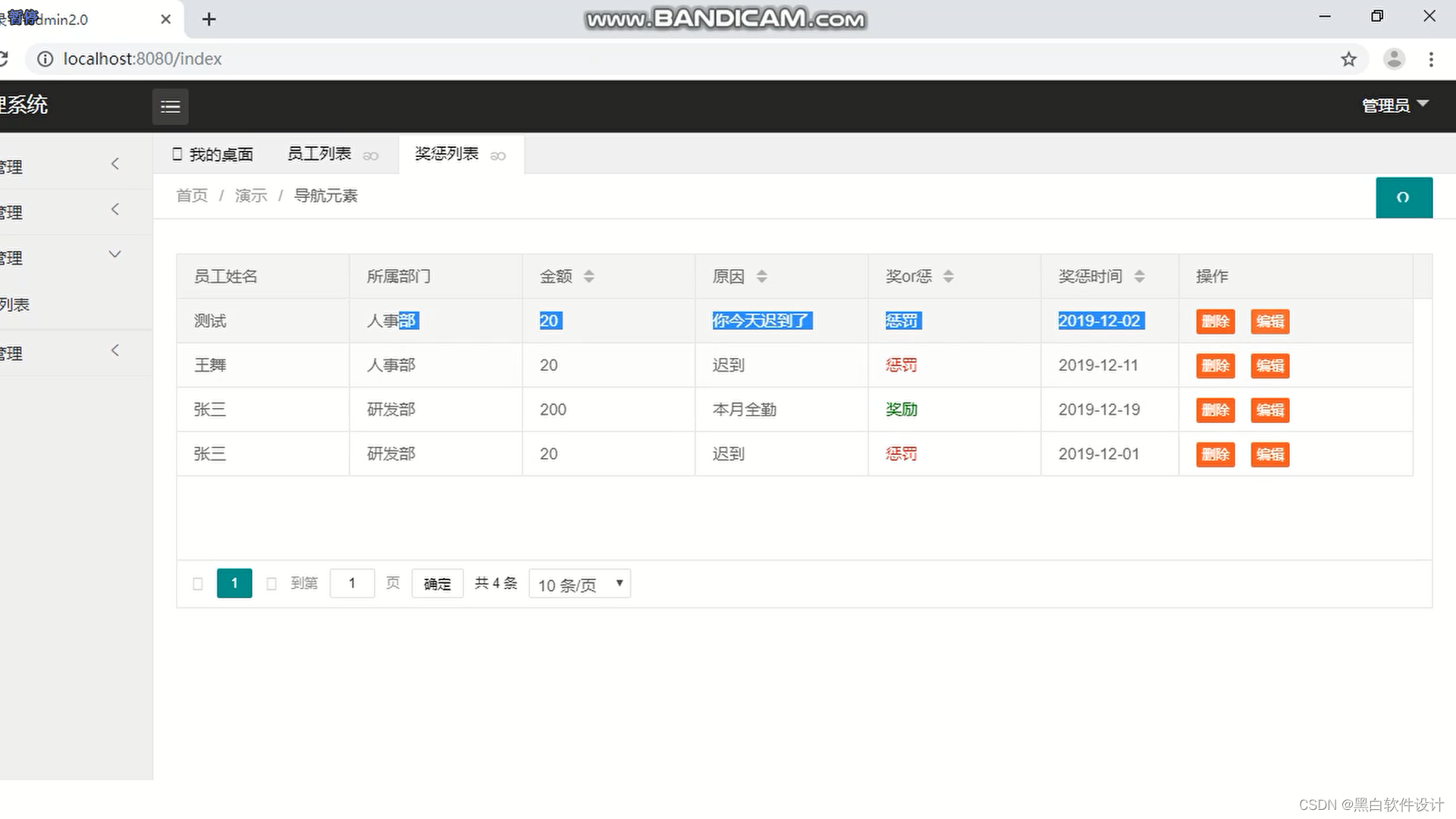1456x819 pixels.
Task: Click the 导航元素 breadcrumb text
Action: pyautogui.click(x=326, y=196)
